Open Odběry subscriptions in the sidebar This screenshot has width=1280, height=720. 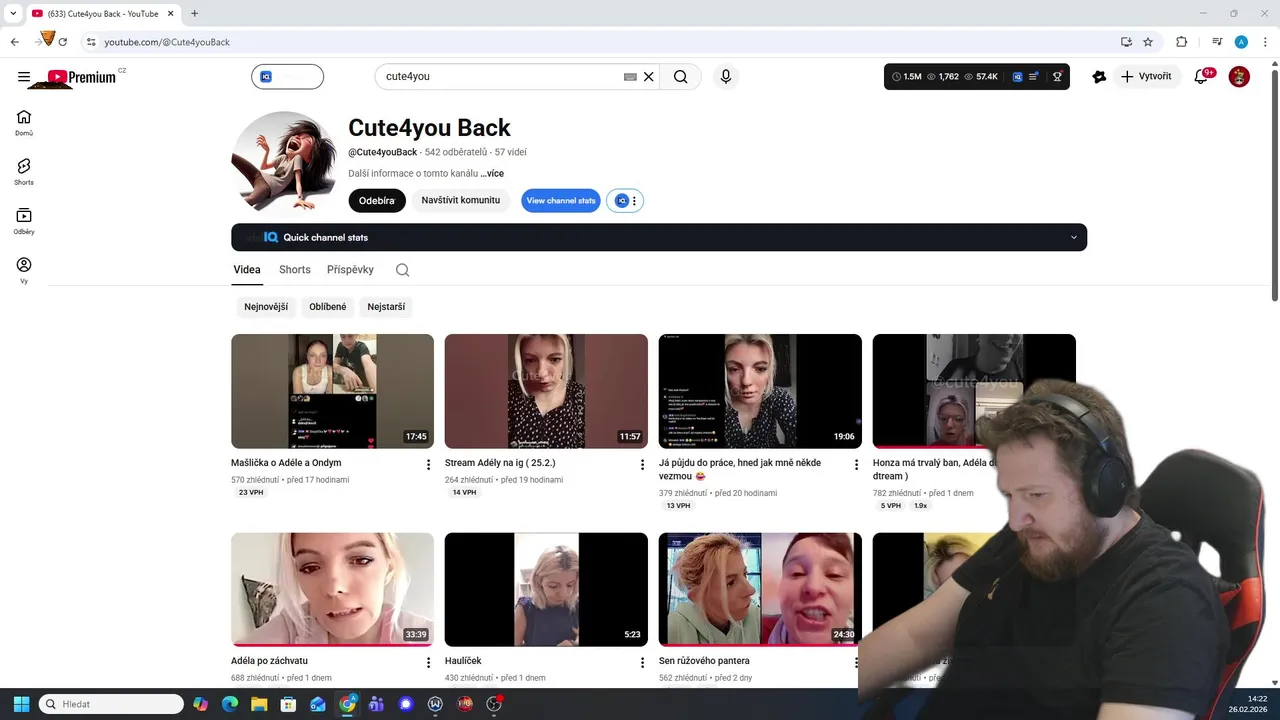pyautogui.click(x=24, y=221)
